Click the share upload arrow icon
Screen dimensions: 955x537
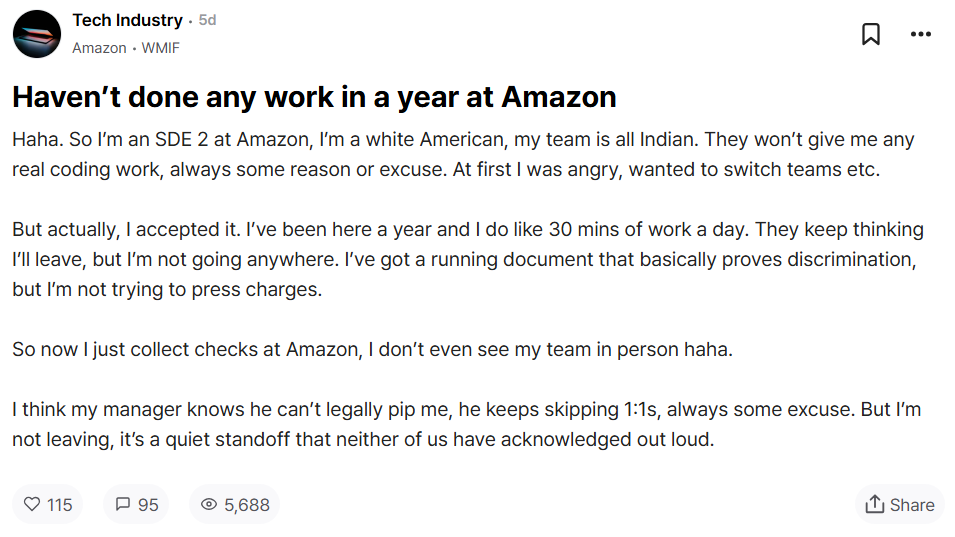tap(875, 504)
